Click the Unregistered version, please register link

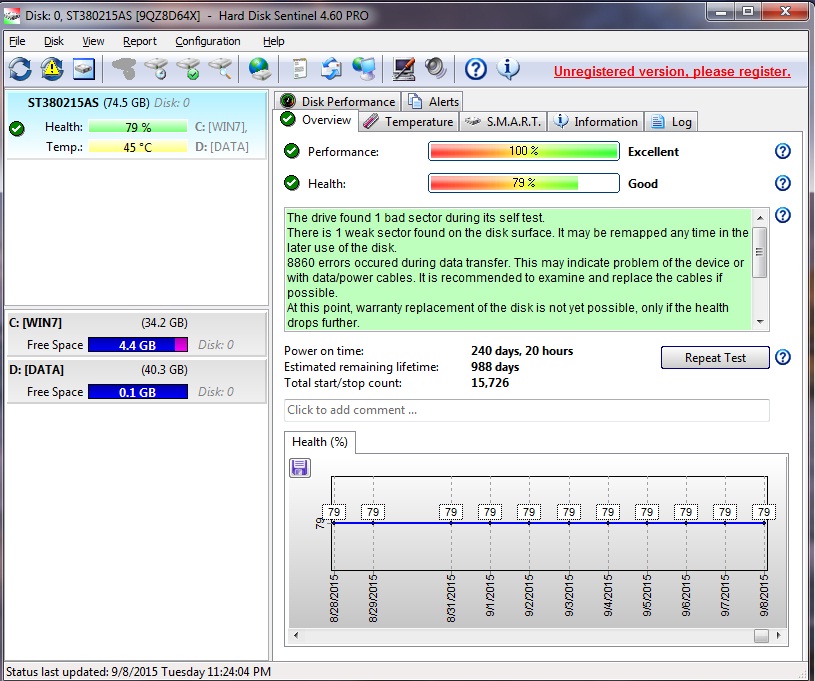point(672,71)
